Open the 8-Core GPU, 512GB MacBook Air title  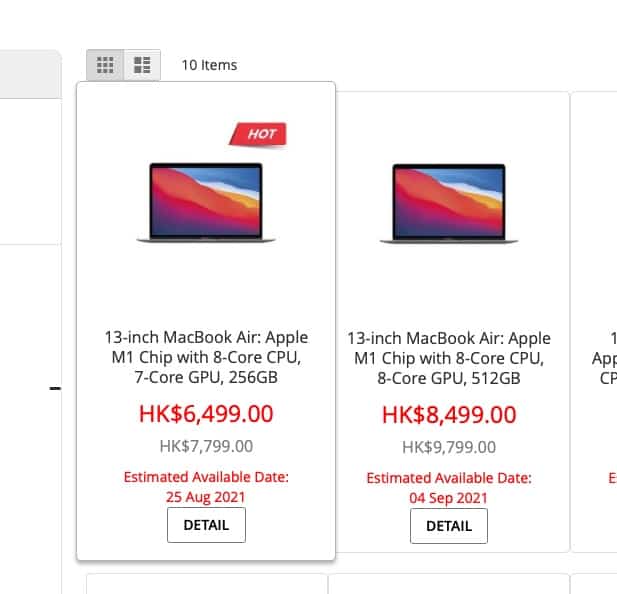pos(448,358)
